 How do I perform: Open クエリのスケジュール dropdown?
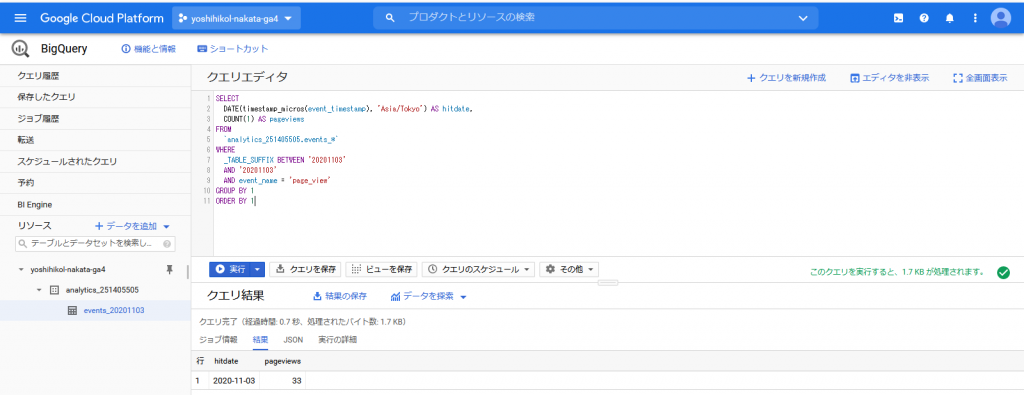click(x=479, y=269)
